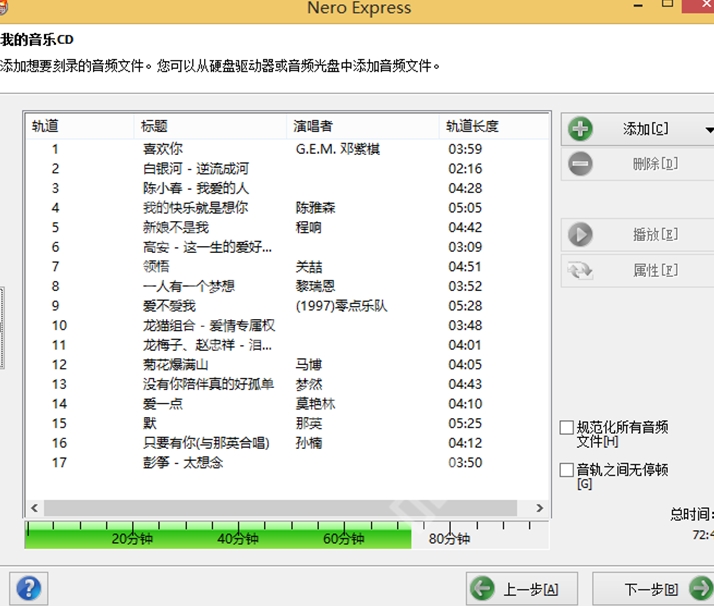714x606 pixels.
Task: Click track length 02:16
Action: pyautogui.click(x=465, y=169)
